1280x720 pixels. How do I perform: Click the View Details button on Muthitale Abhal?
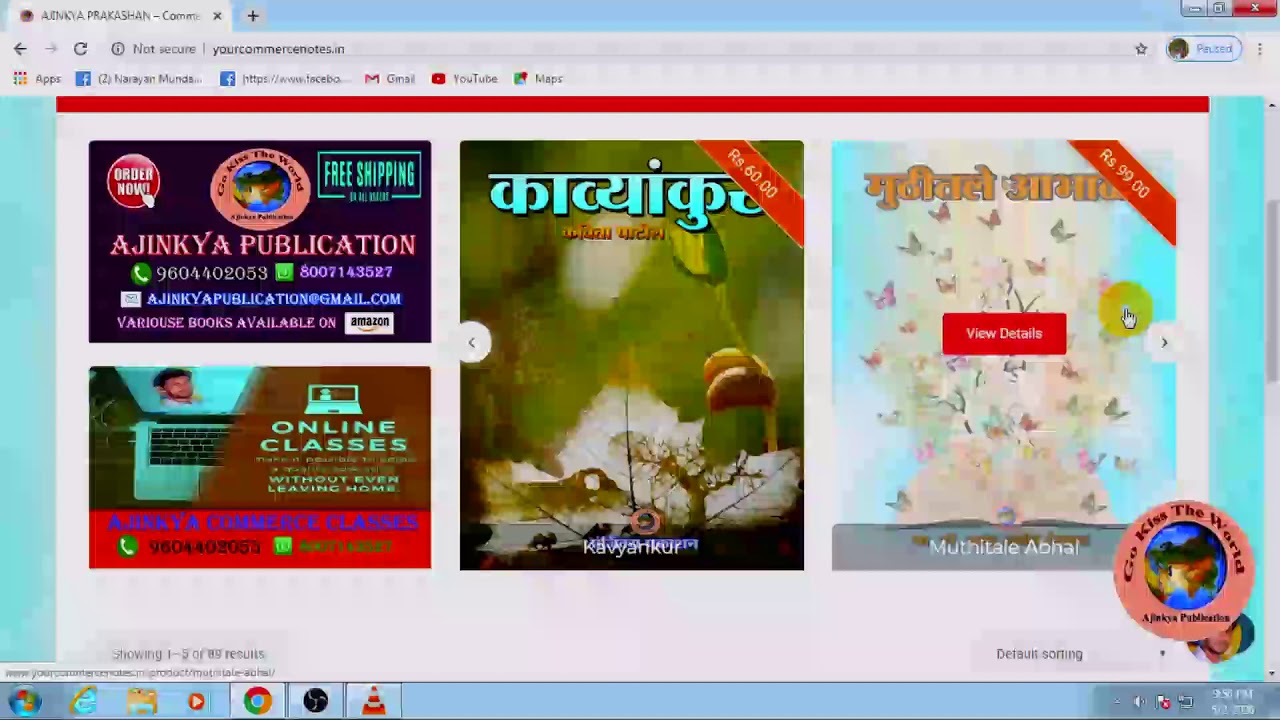(1004, 333)
